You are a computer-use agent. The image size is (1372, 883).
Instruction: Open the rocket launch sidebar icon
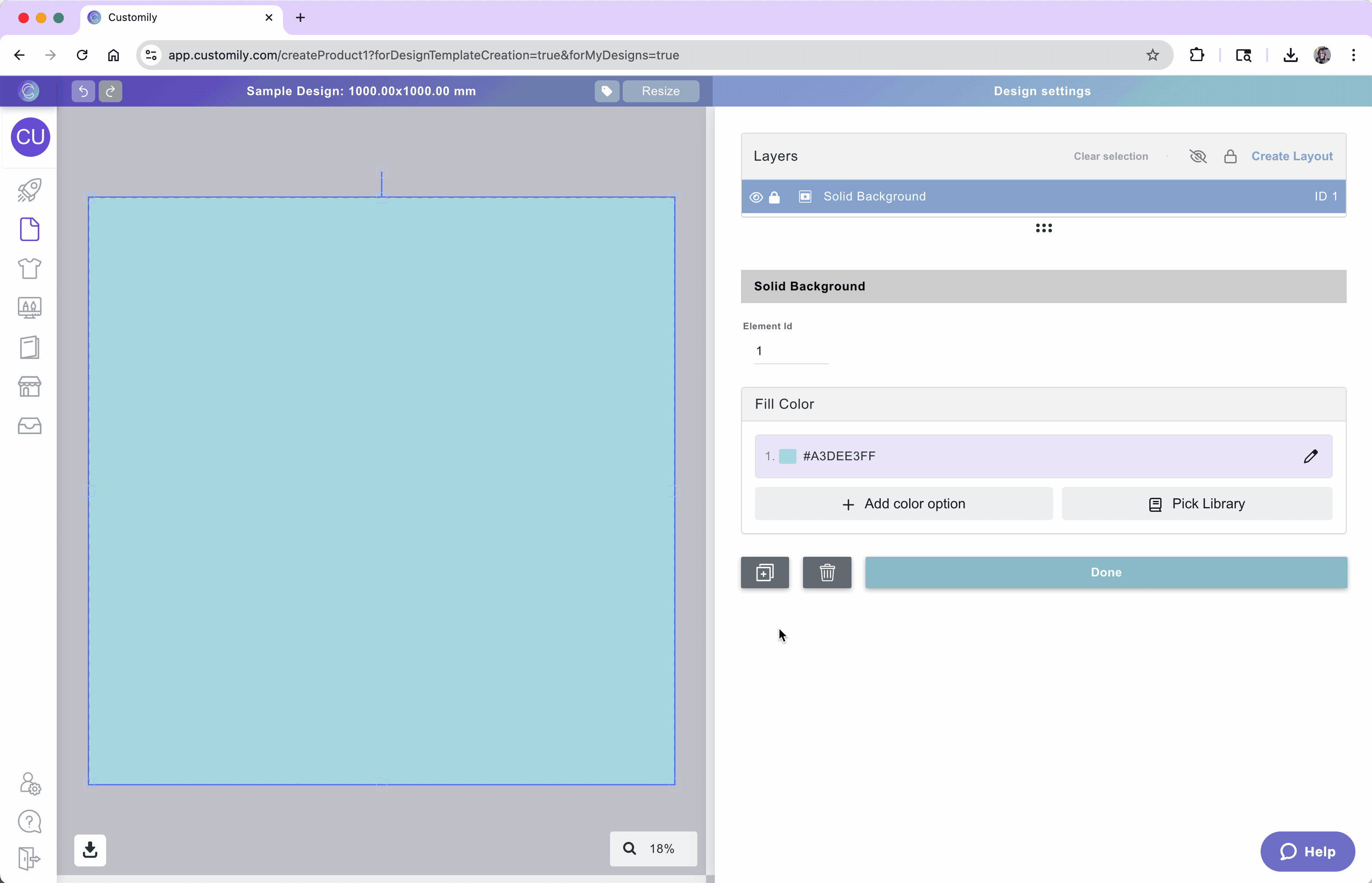[29, 189]
